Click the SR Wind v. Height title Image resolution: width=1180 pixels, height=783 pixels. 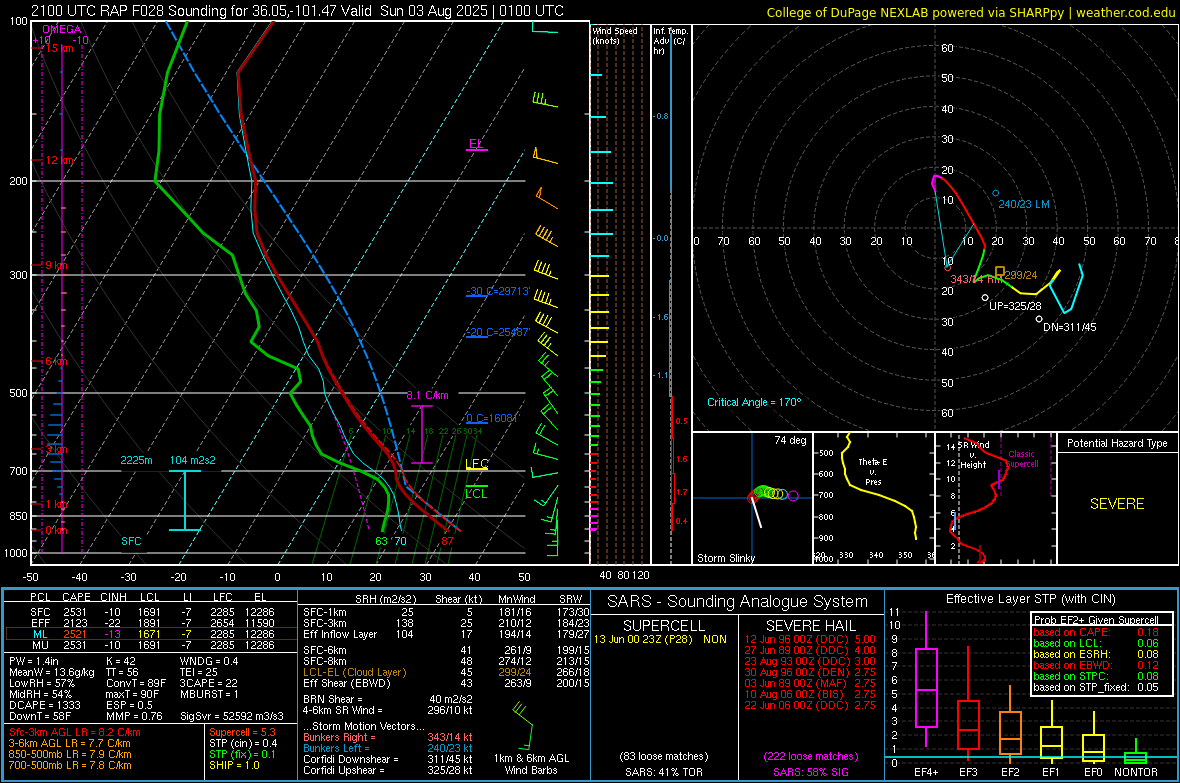click(973, 455)
